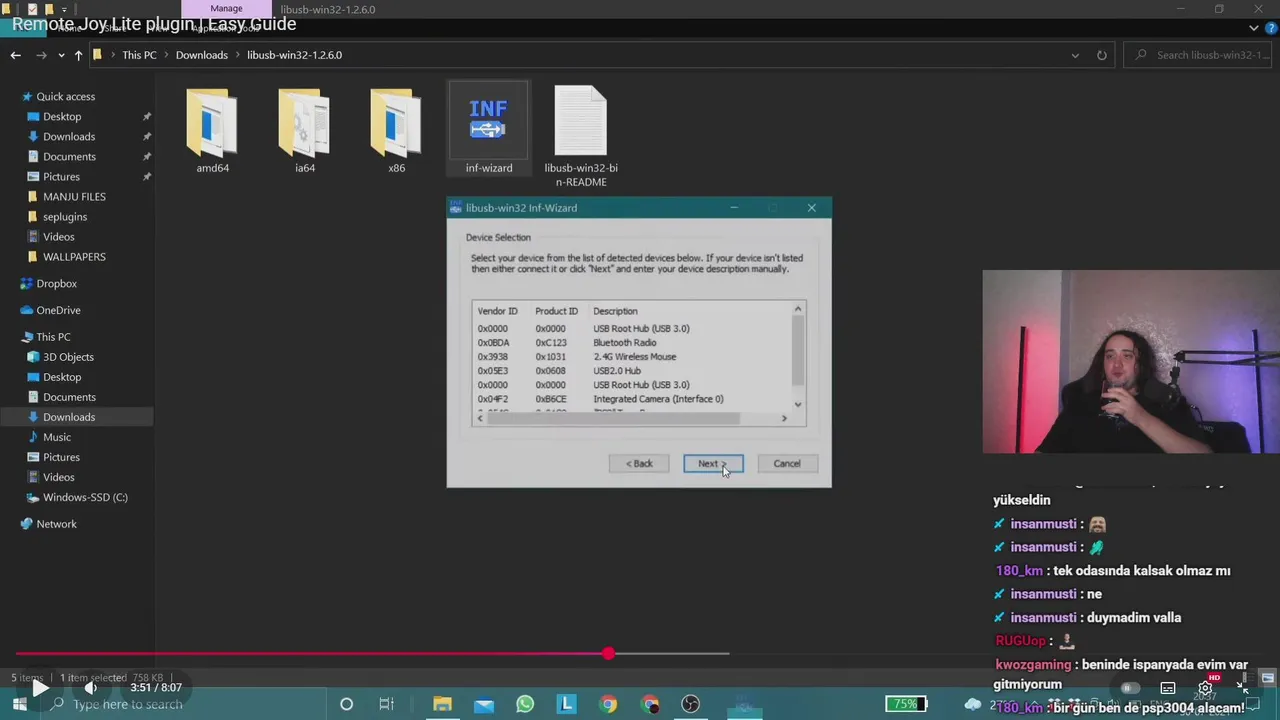This screenshot has height=720, width=1280.
Task: Open the amd64 folder
Action: pyautogui.click(x=212, y=131)
